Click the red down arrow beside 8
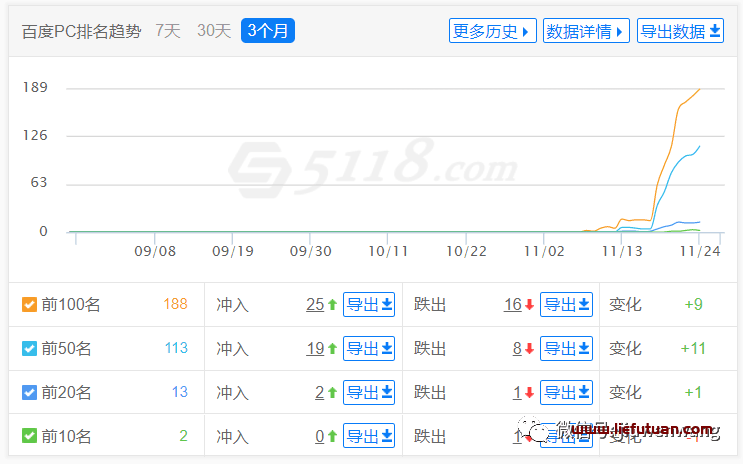This screenshot has height=464, width=743. [x=529, y=349]
